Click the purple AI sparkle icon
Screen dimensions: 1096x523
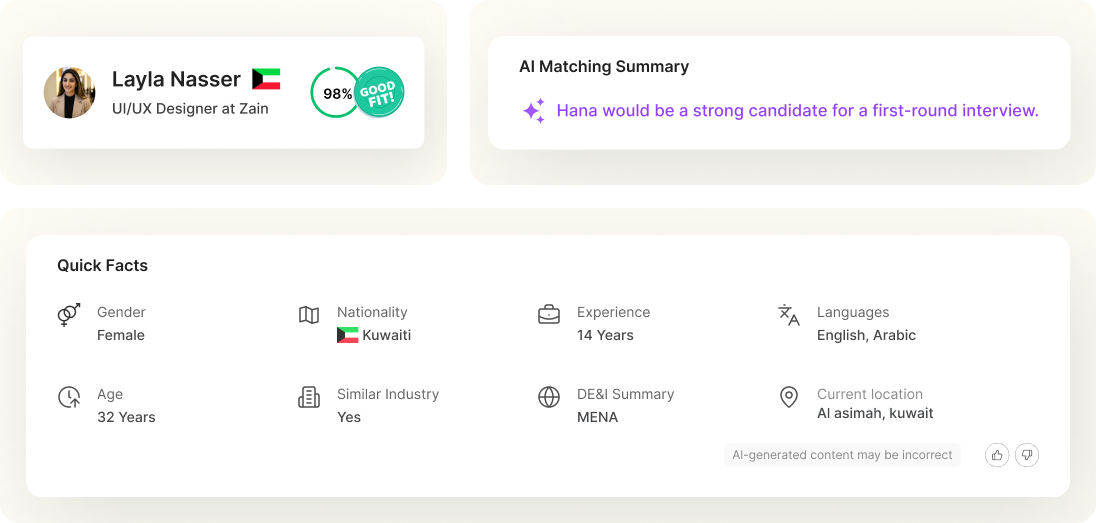[x=534, y=111]
